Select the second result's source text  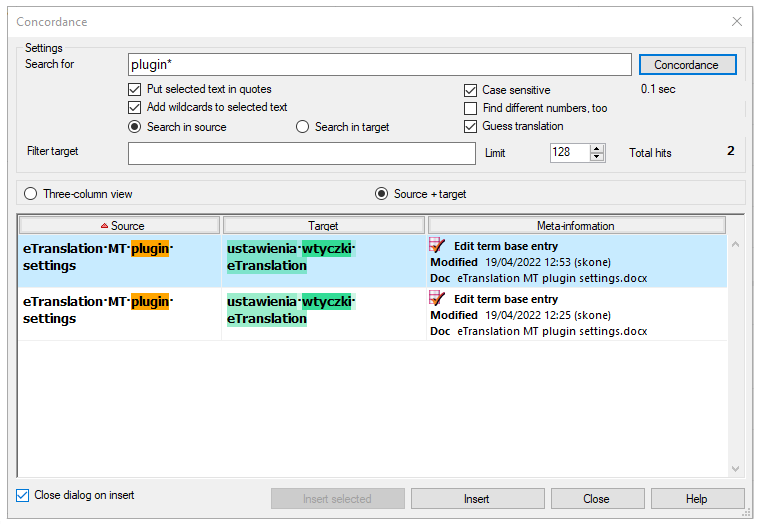click(98, 310)
